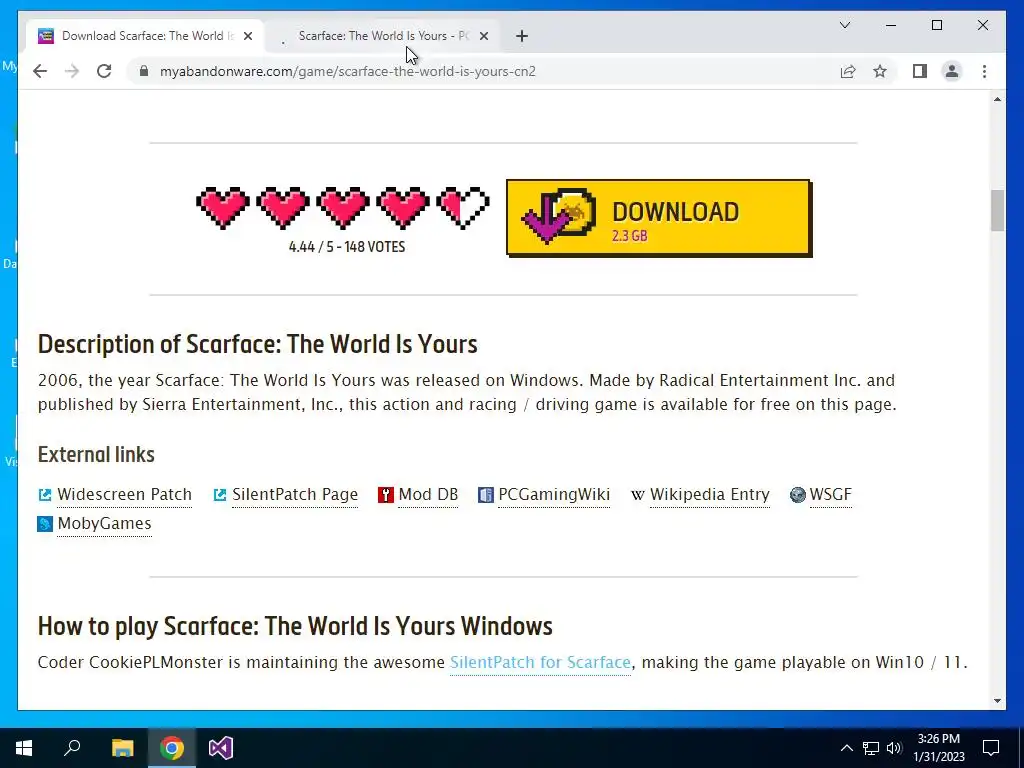Click the "Description of Scarface" heading

coord(257,344)
